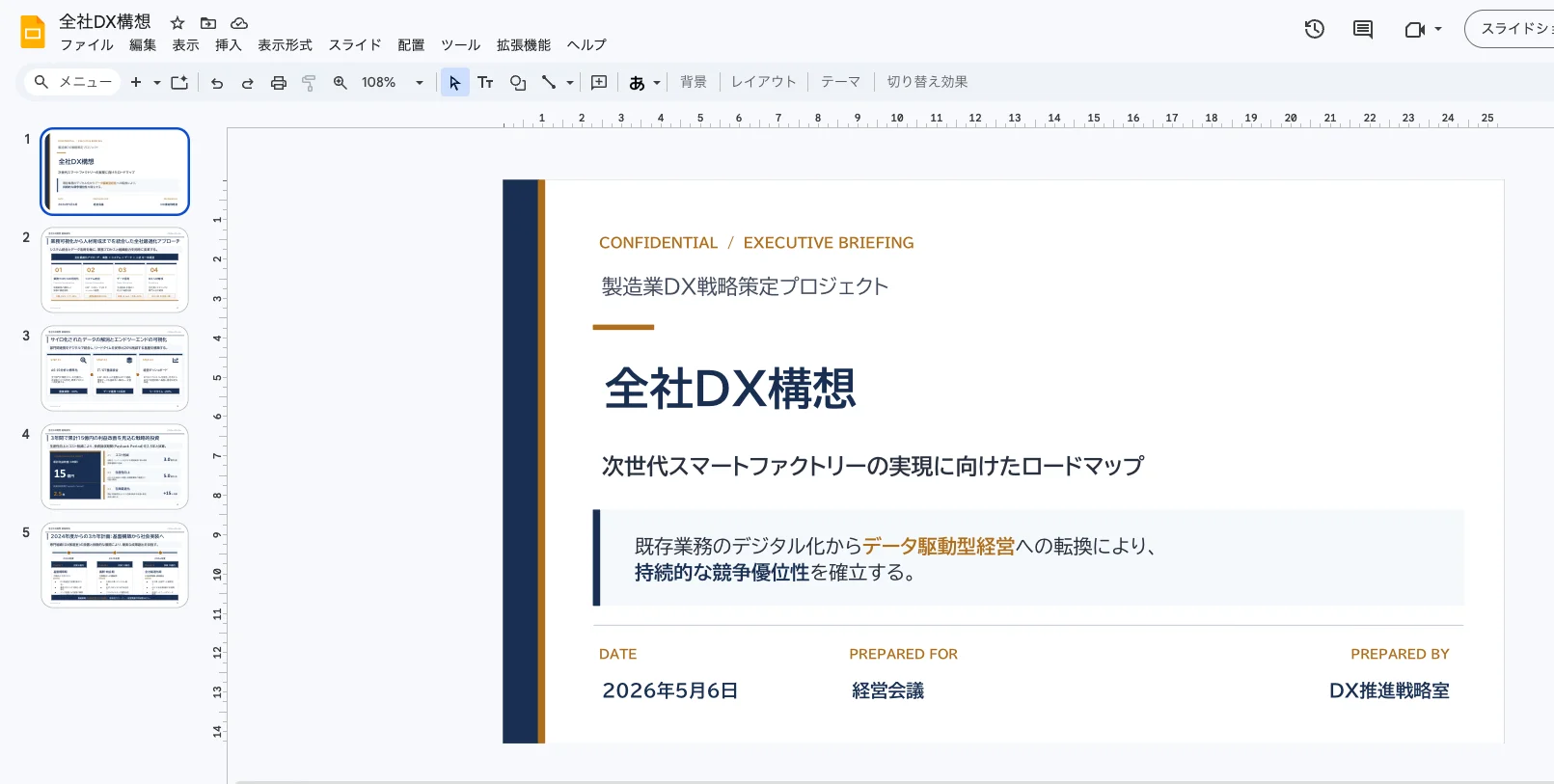
Task: Expand line type dropdown arrow
Action: click(569, 83)
